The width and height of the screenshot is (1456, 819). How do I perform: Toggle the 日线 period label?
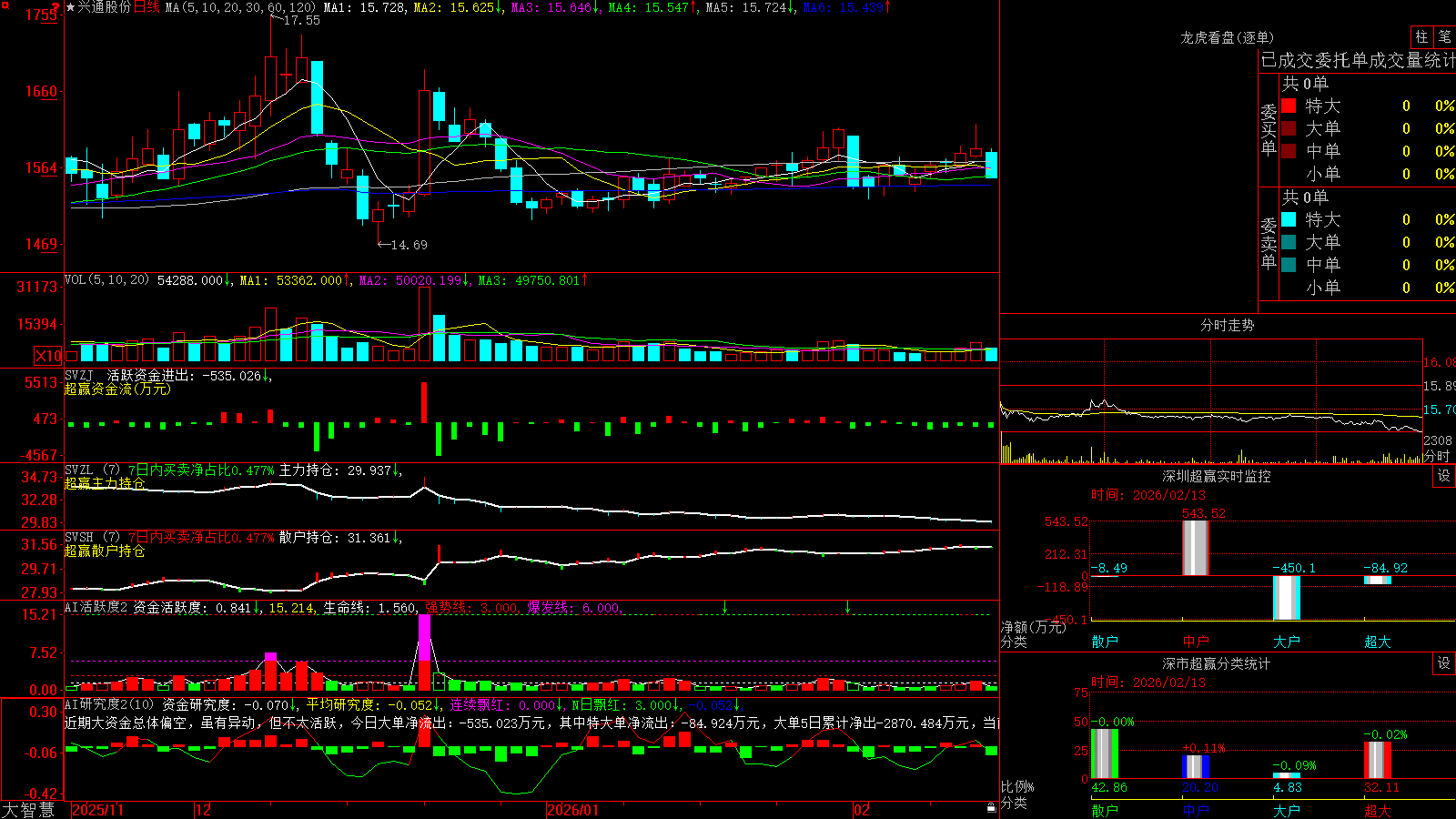coord(147,7)
